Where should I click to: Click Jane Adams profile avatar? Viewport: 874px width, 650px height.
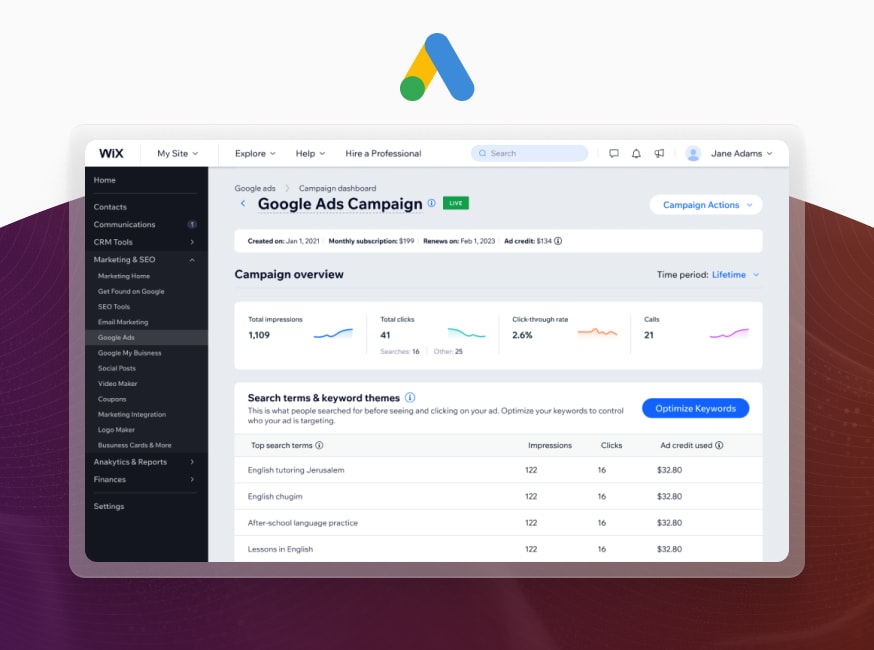(693, 153)
